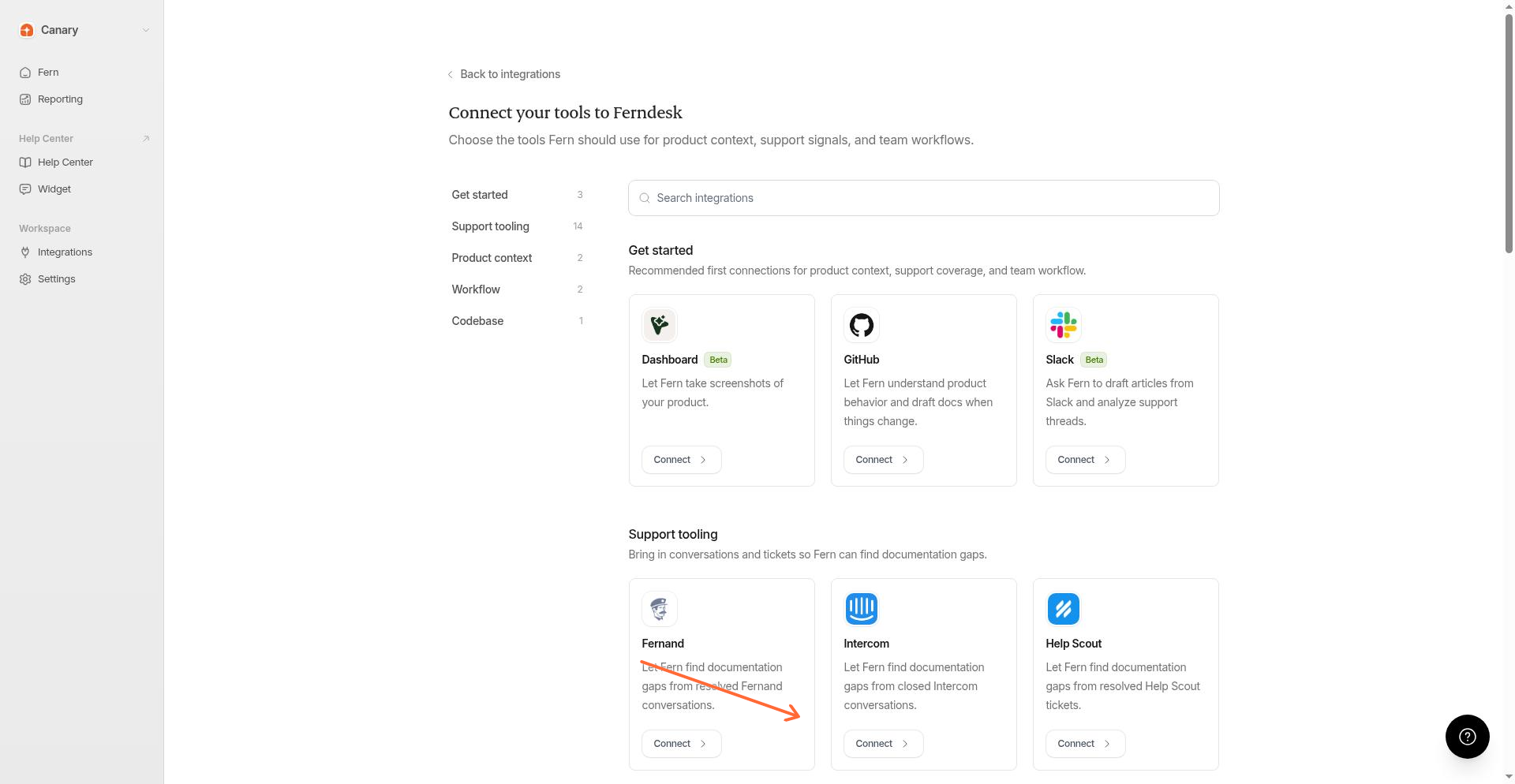Screen dimensions: 1515x784
Task: Connect the GitHub integration
Action: pyautogui.click(x=884, y=460)
